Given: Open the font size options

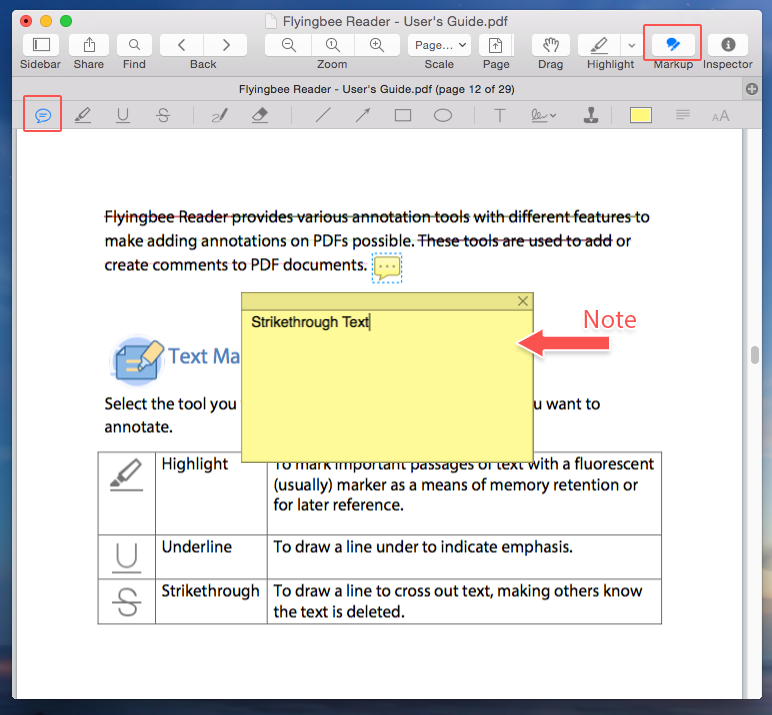Looking at the screenshot, I should click(720, 116).
